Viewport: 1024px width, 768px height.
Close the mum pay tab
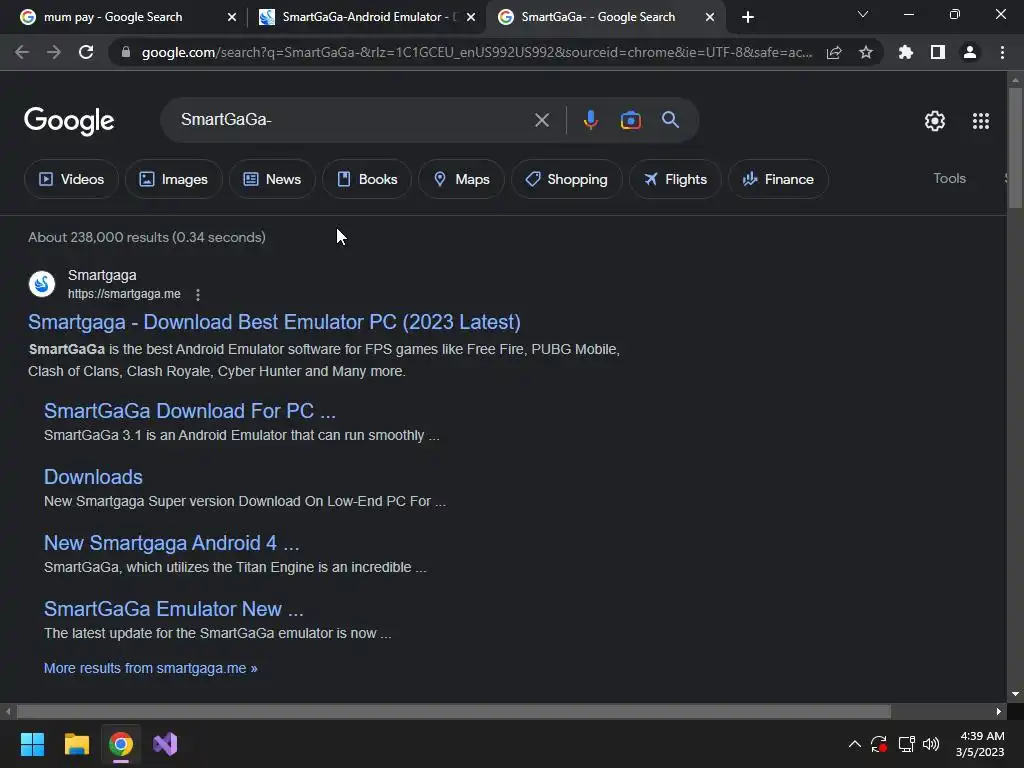(x=232, y=17)
